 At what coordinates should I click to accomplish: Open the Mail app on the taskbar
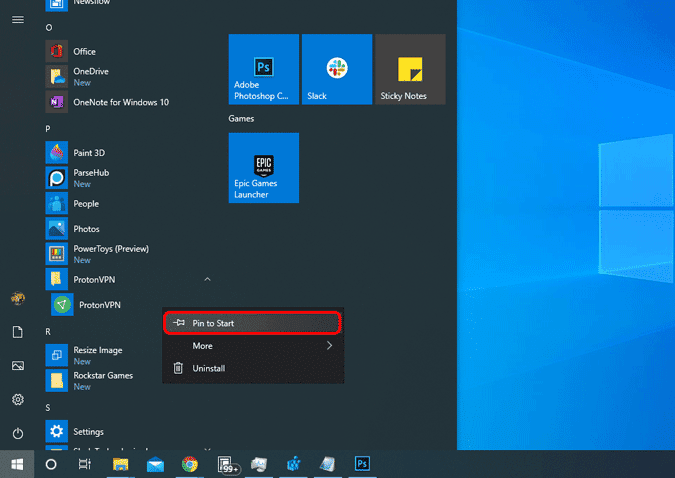tap(155, 464)
